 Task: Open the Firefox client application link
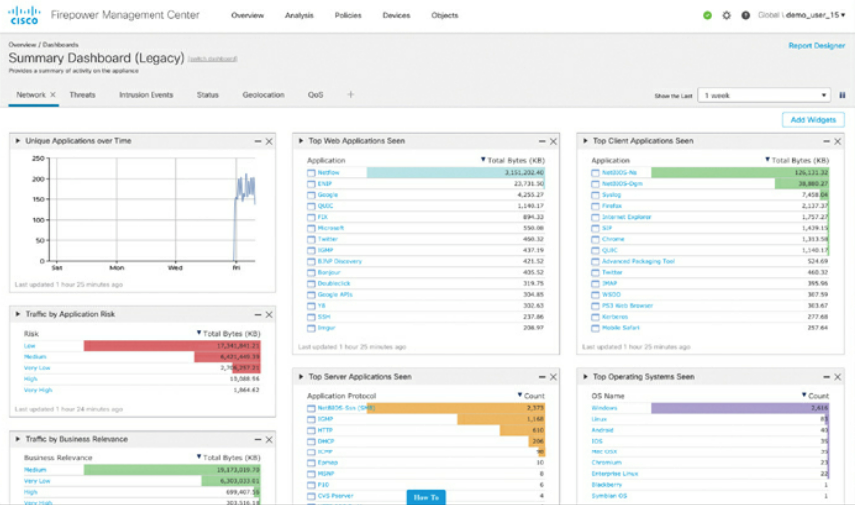click(x=612, y=206)
